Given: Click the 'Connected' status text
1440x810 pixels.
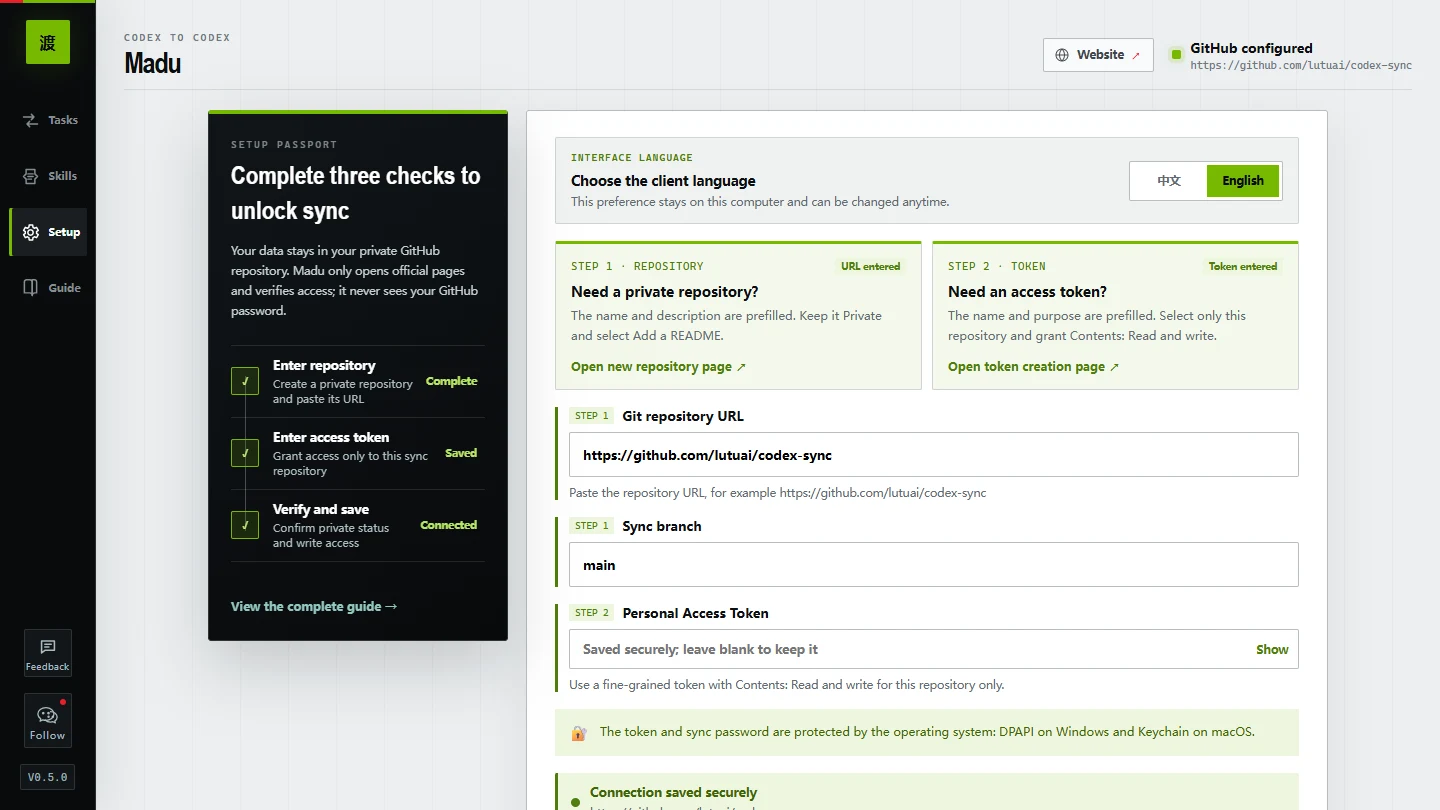Looking at the screenshot, I should [449, 525].
